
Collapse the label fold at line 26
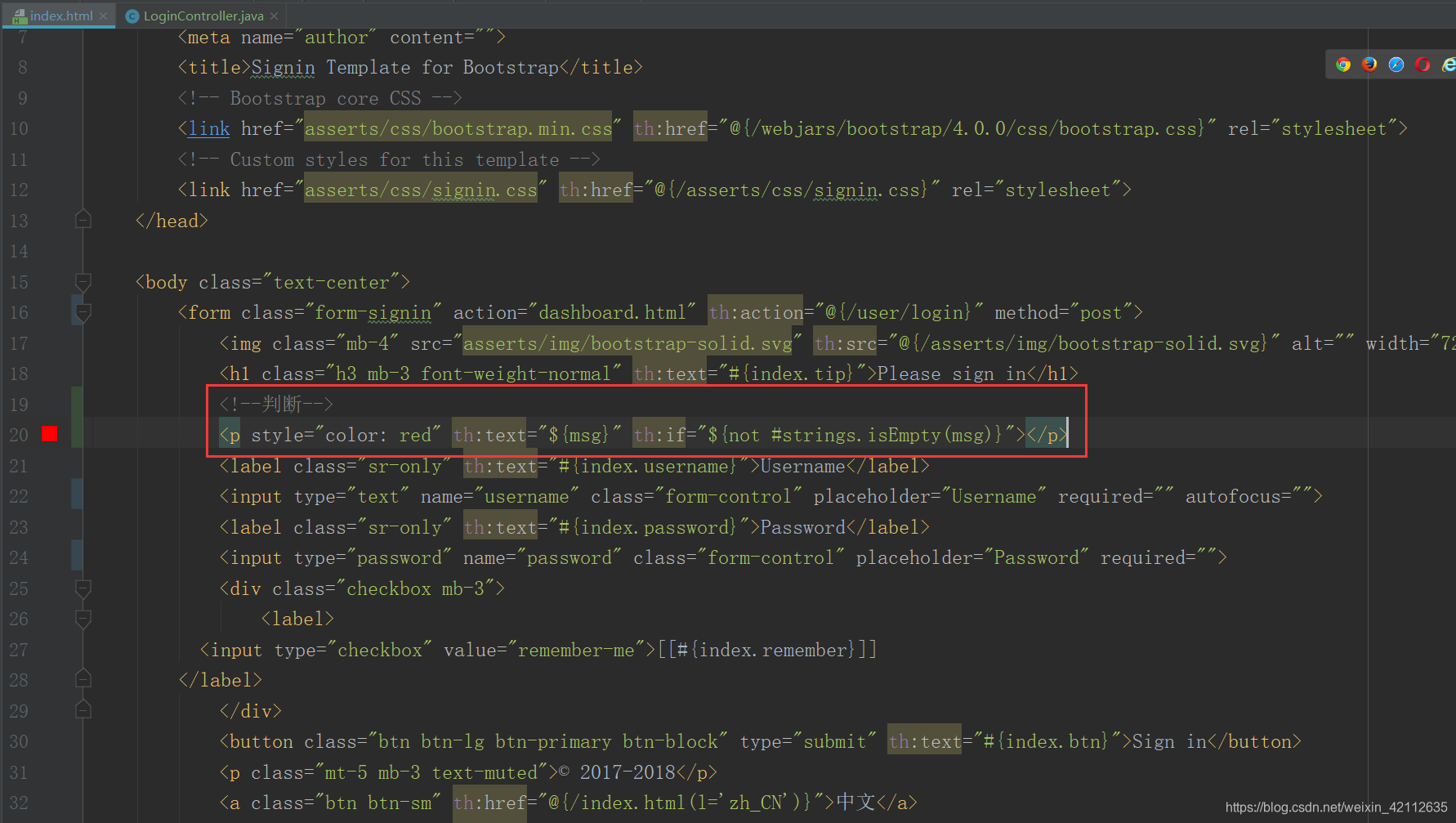pyautogui.click(x=83, y=619)
